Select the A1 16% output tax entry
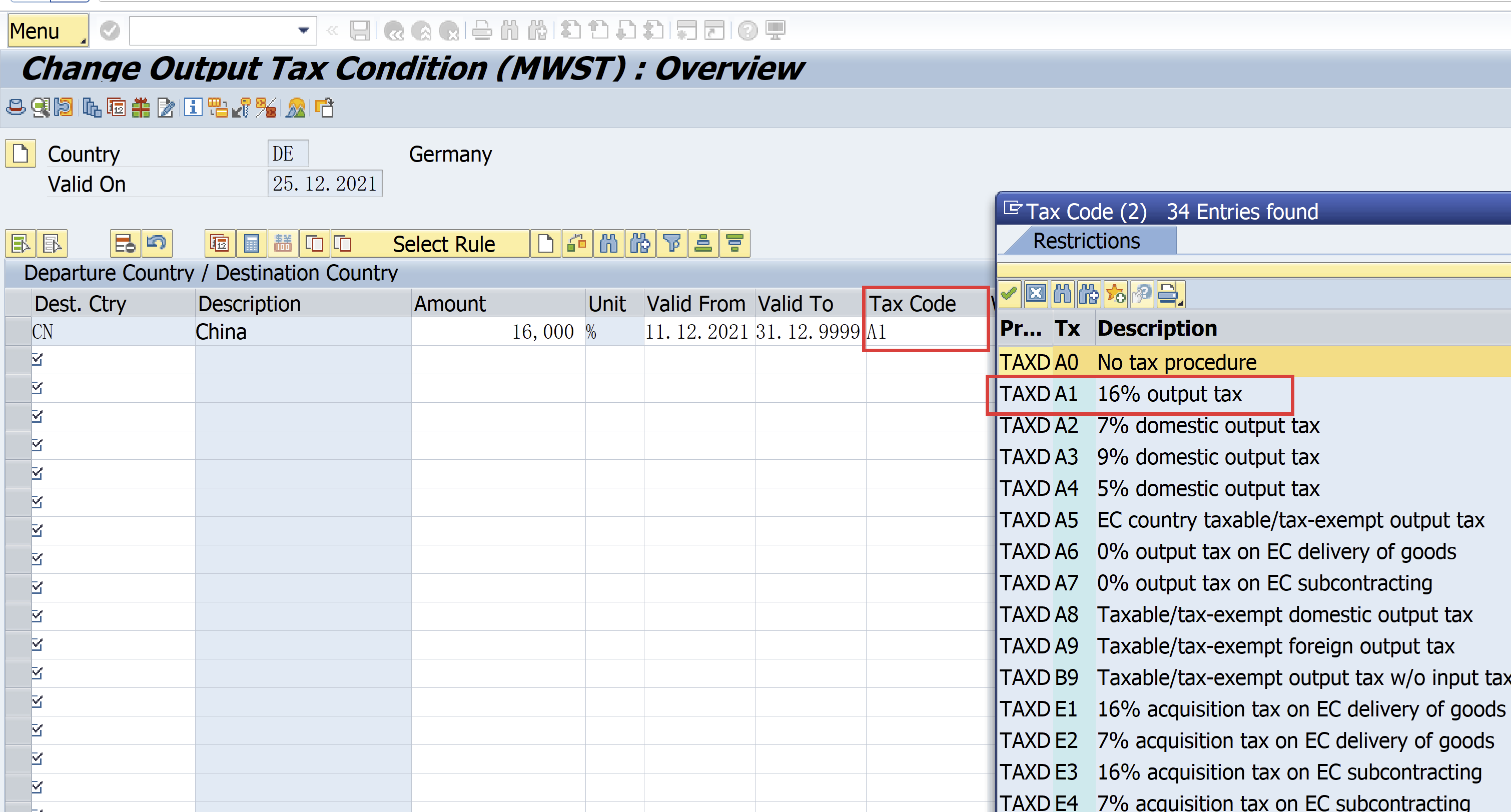 pos(1254,394)
